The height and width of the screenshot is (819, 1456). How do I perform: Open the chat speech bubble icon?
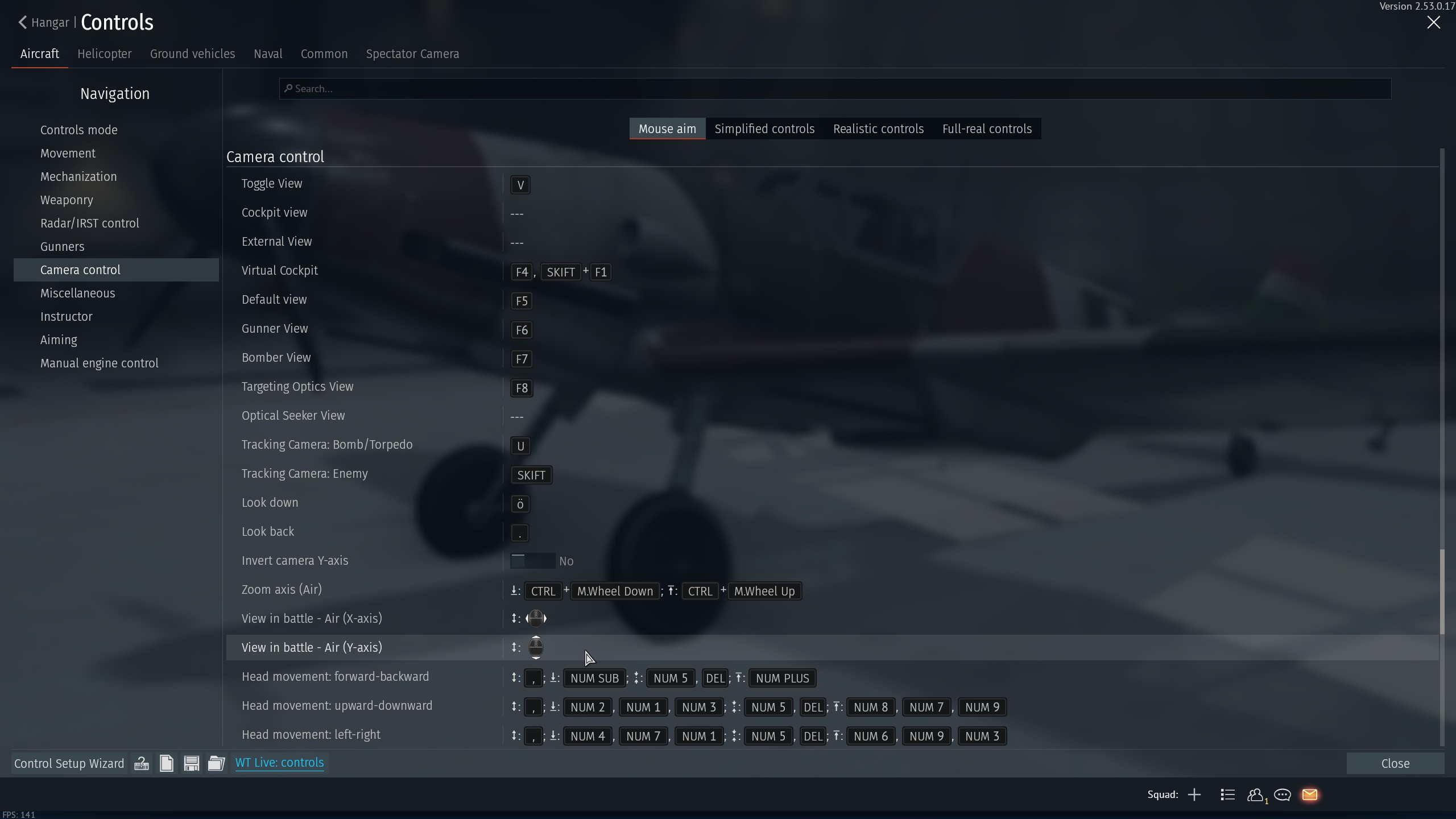(x=1283, y=795)
